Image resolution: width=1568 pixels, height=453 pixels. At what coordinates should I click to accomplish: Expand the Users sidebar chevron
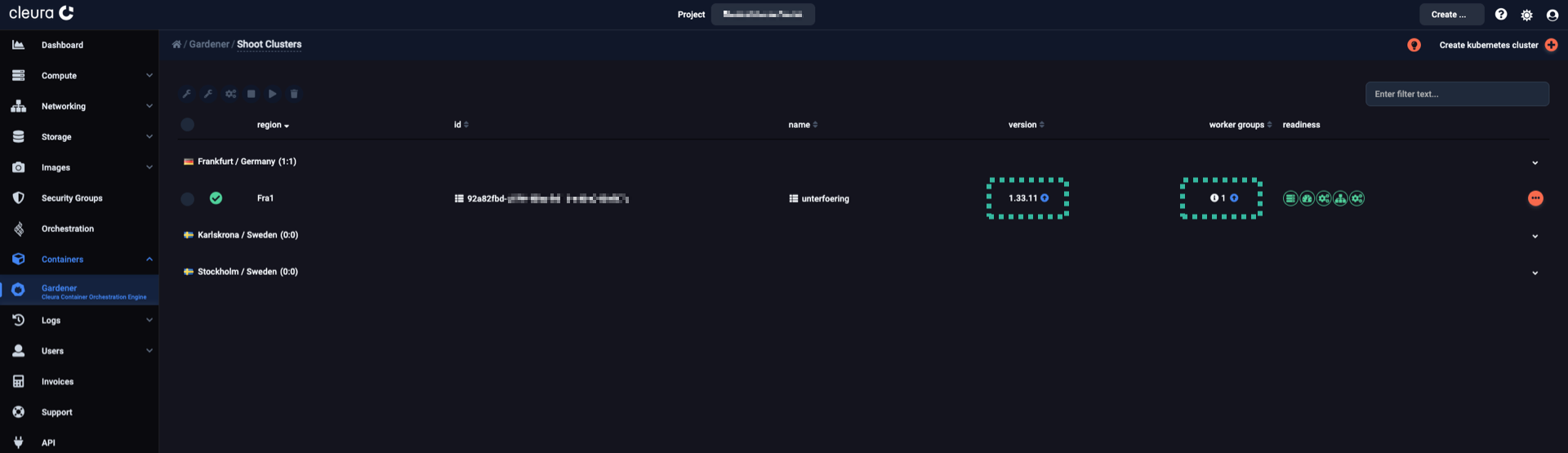point(149,351)
